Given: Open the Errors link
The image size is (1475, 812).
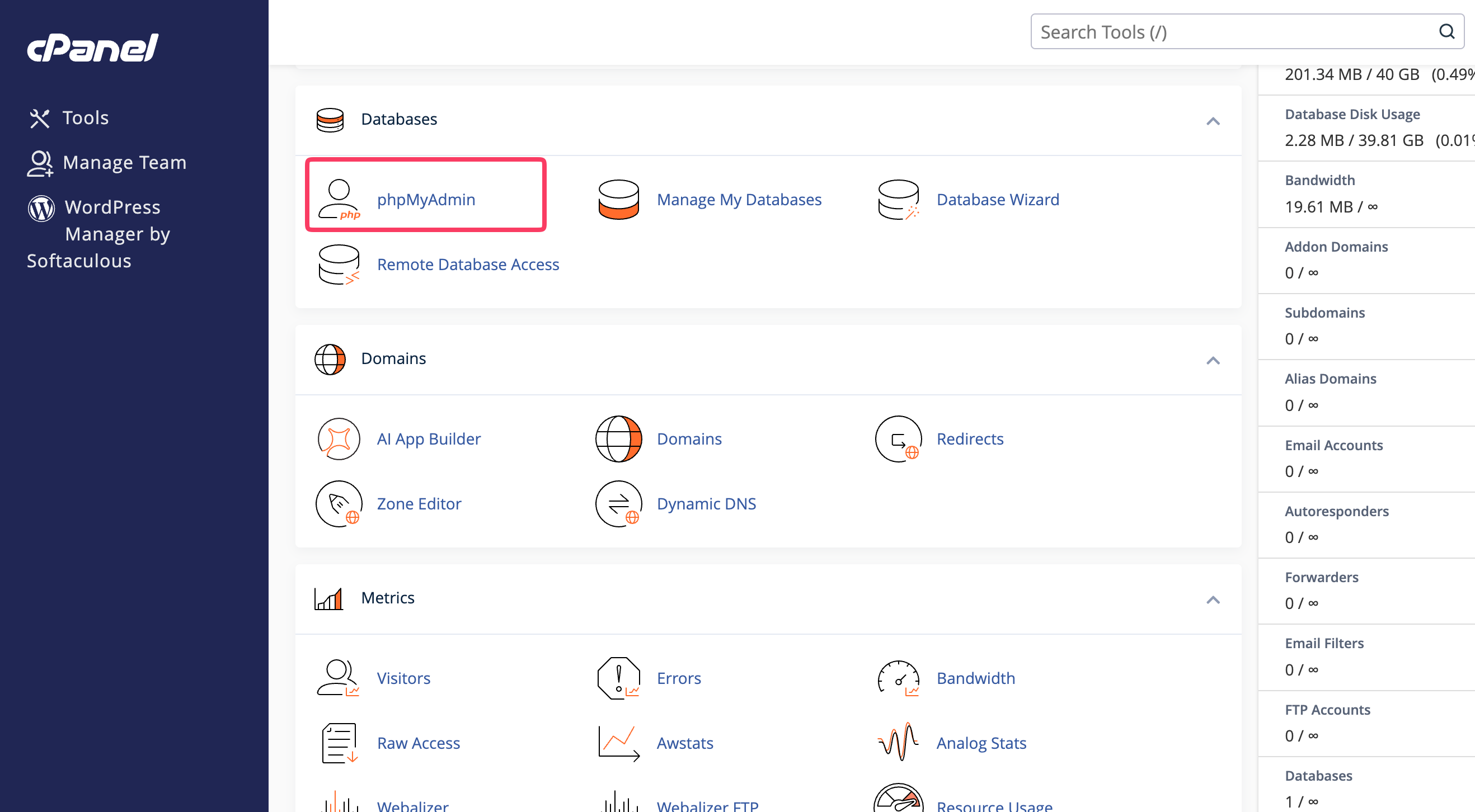Looking at the screenshot, I should click(x=679, y=678).
